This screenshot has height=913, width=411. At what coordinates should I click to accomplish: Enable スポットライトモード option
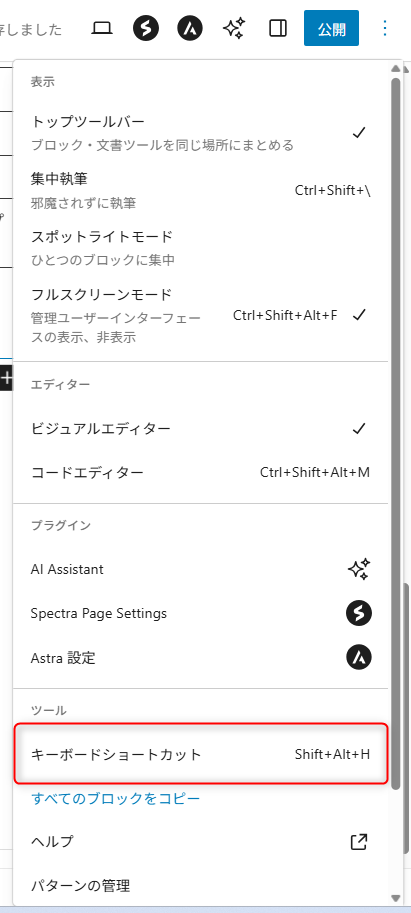click(200, 248)
